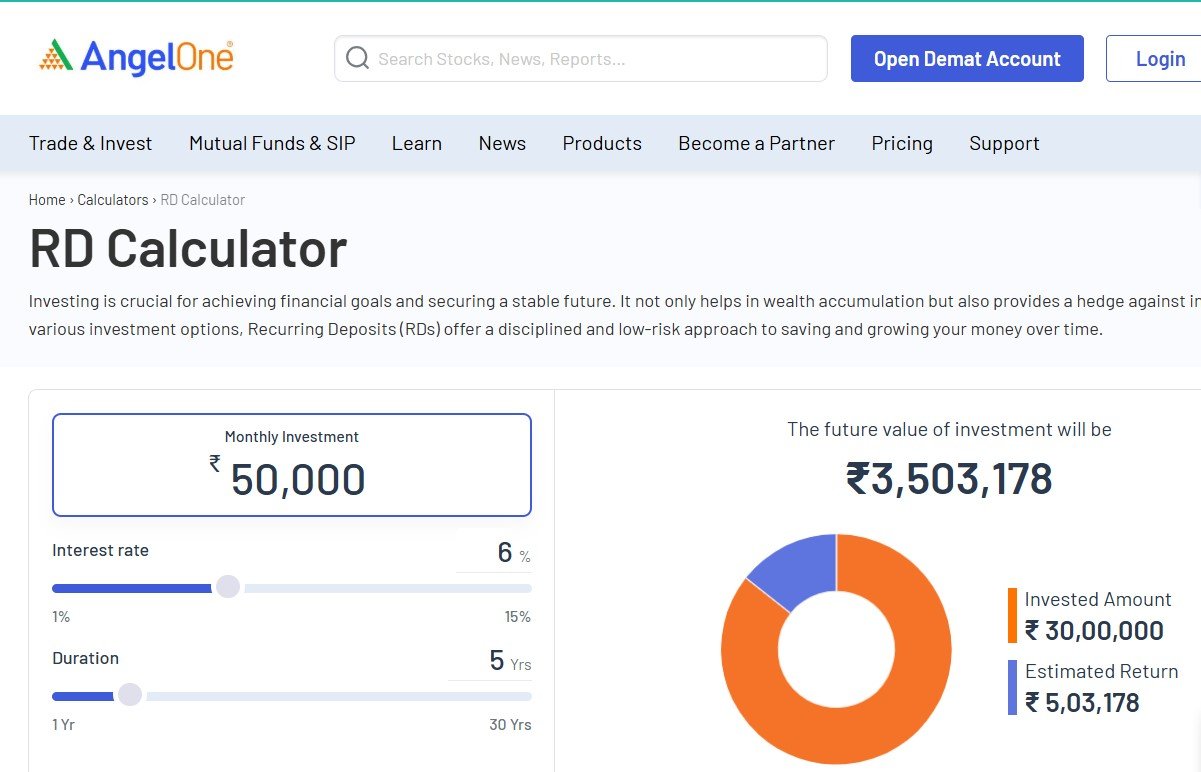Open the Products menu

pos(602,143)
